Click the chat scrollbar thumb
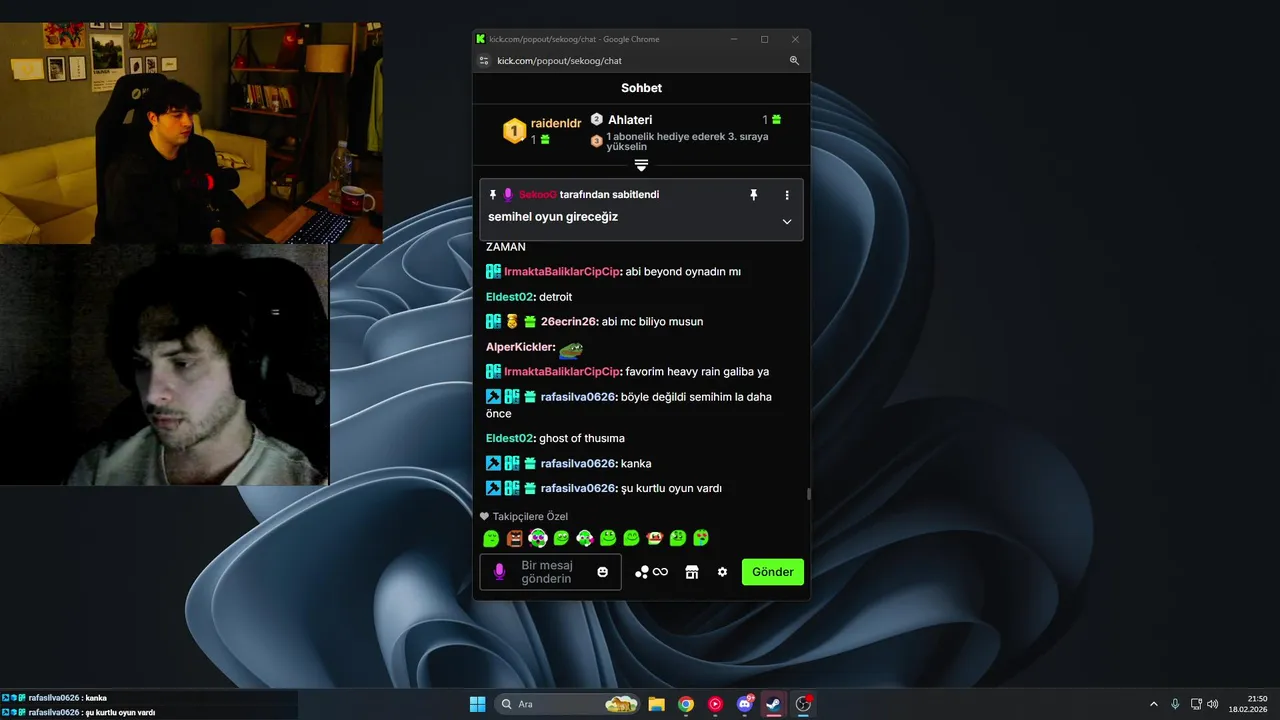Screen dimensions: 1280x720 tap(808, 493)
